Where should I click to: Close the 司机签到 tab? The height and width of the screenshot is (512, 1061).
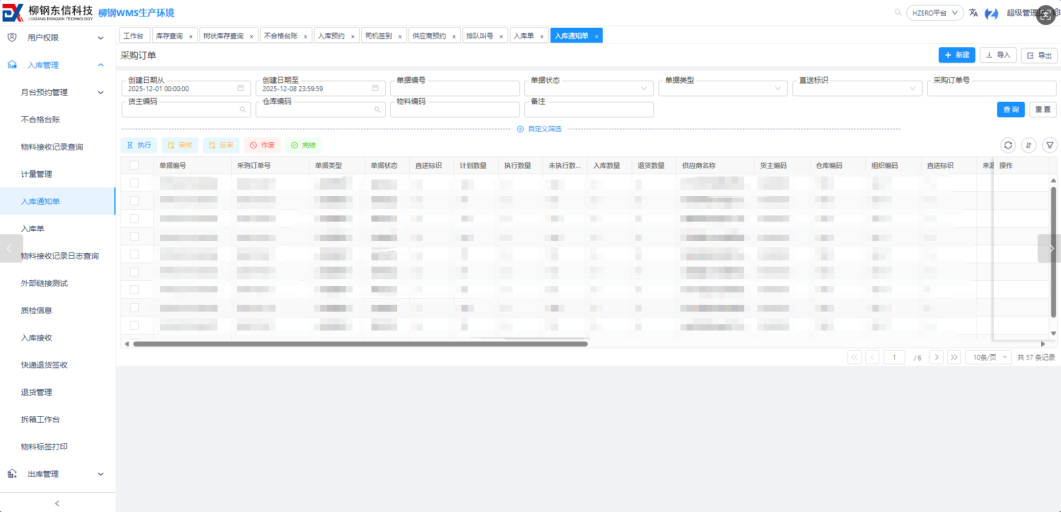click(401, 36)
